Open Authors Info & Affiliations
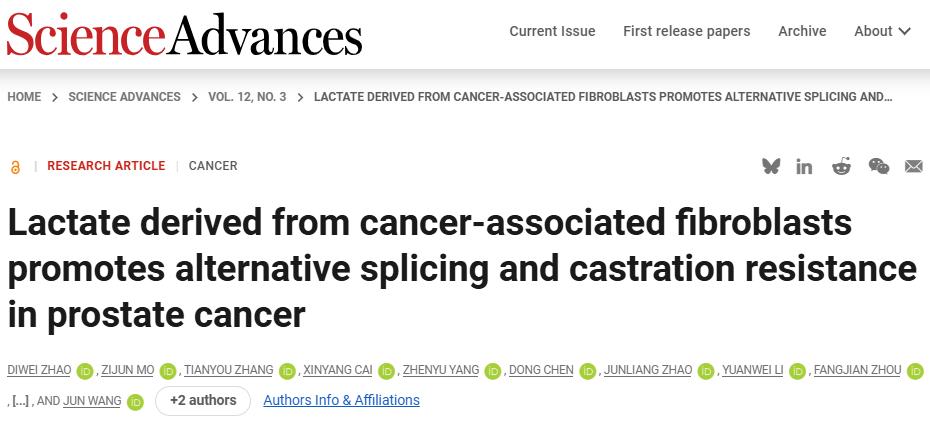 pyautogui.click(x=341, y=401)
